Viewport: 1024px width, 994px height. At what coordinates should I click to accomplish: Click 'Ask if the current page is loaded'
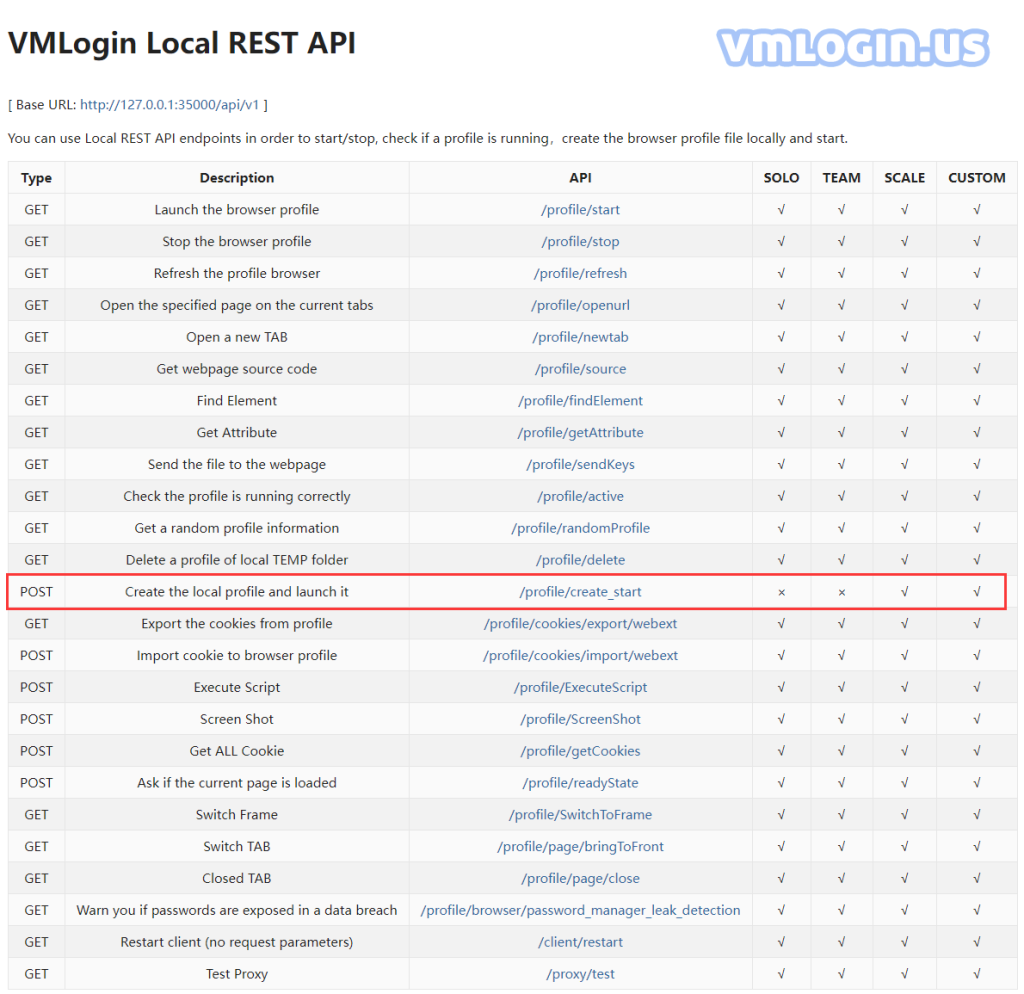pyautogui.click(x=236, y=782)
